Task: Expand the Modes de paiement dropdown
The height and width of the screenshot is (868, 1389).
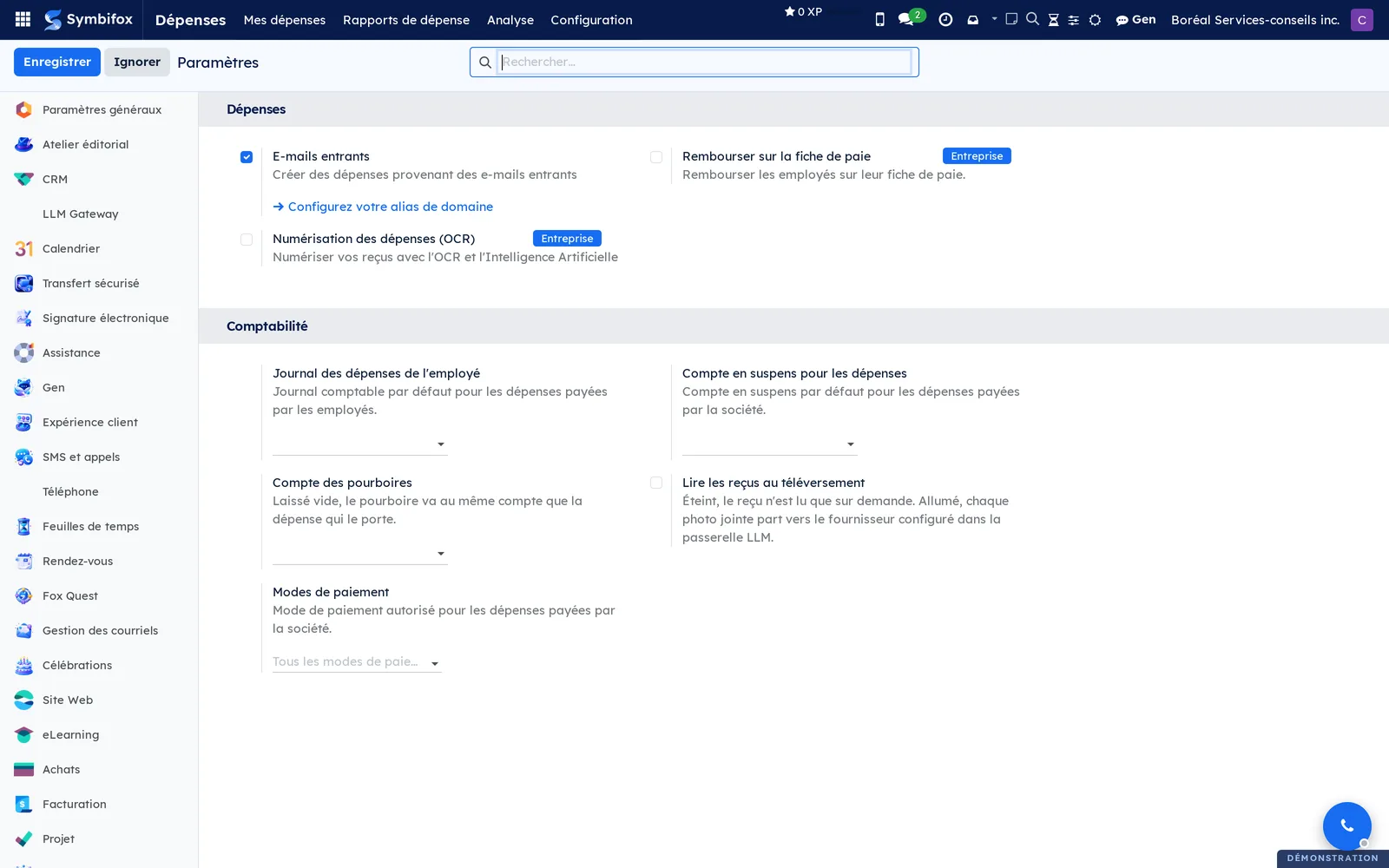Action: point(357,661)
